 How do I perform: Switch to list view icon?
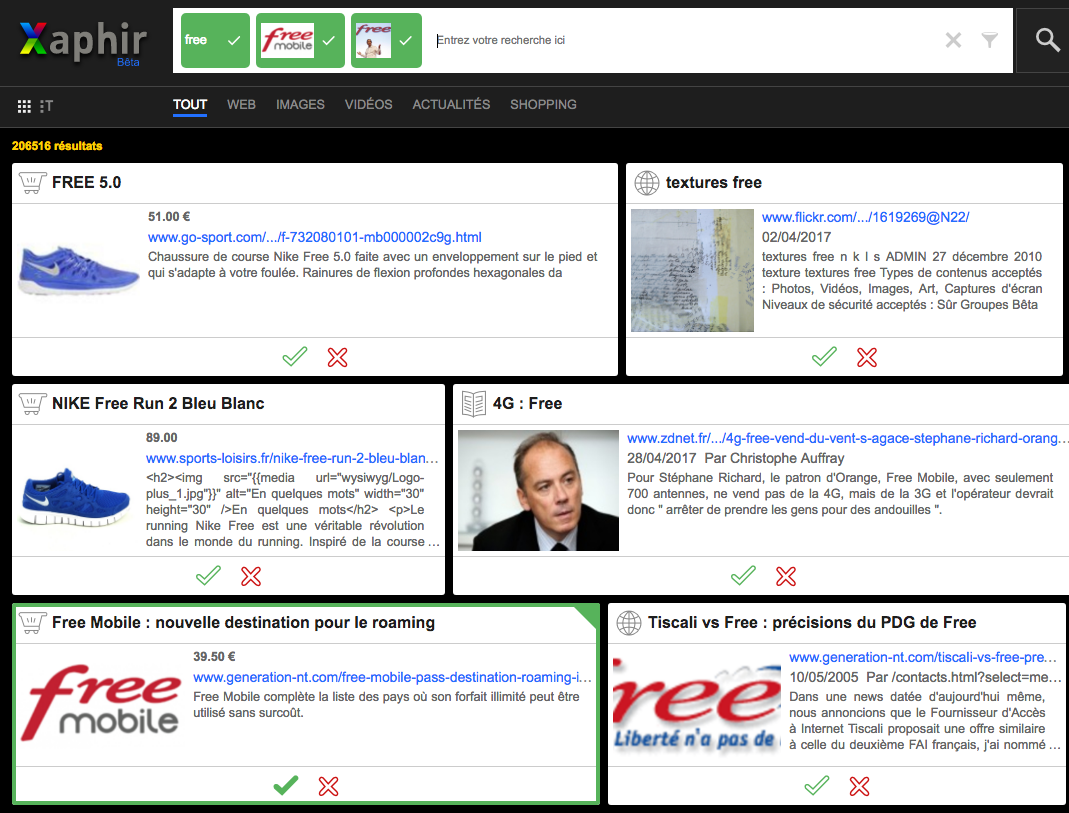(x=46, y=106)
